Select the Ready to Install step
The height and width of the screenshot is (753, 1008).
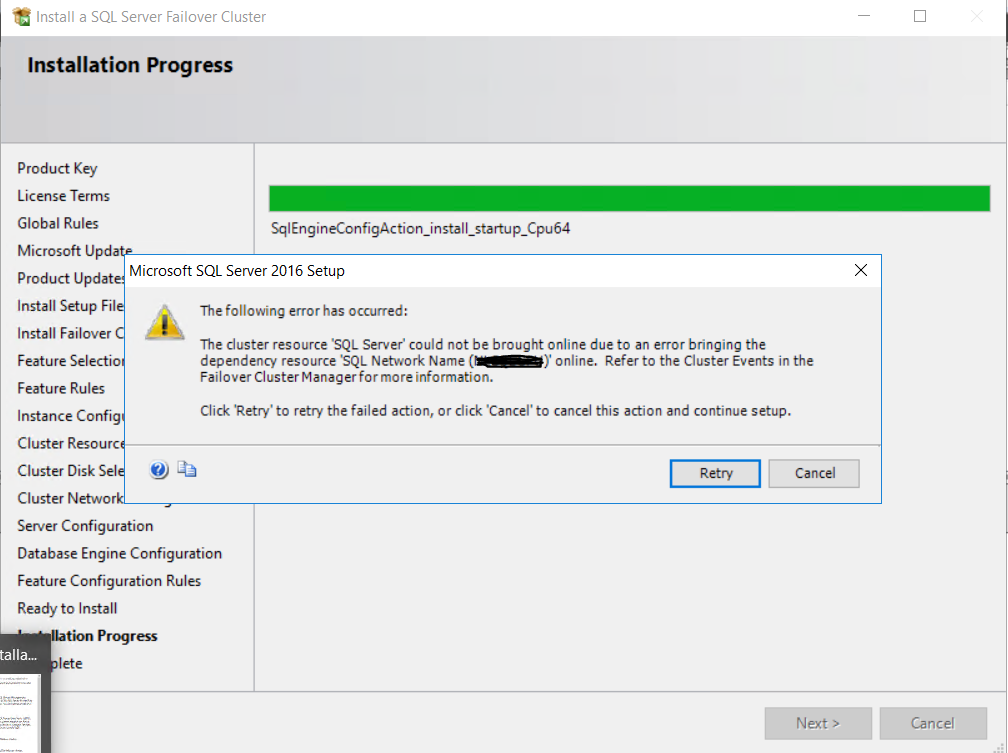[x=68, y=608]
